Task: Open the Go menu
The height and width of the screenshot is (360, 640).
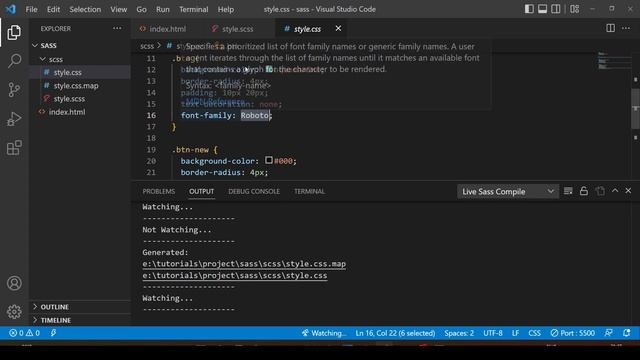Action: click(141, 9)
